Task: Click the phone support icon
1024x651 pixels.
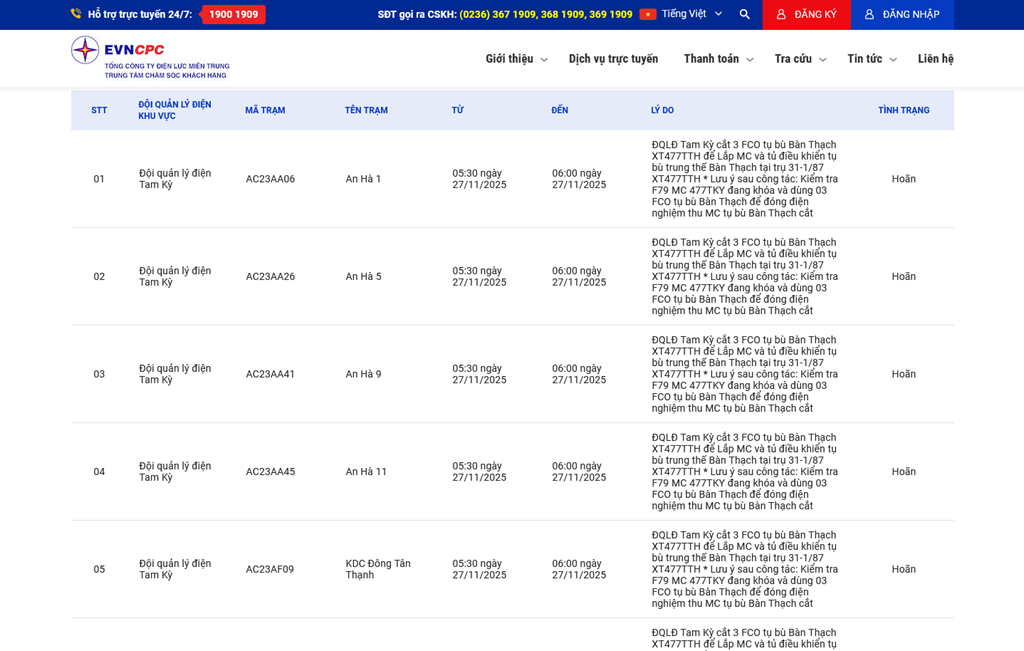Action: tap(76, 14)
